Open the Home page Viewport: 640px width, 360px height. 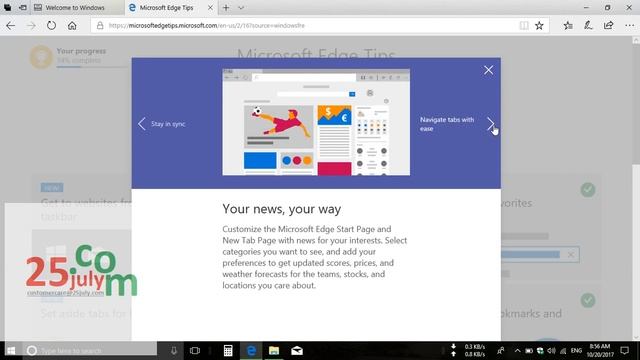72,26
